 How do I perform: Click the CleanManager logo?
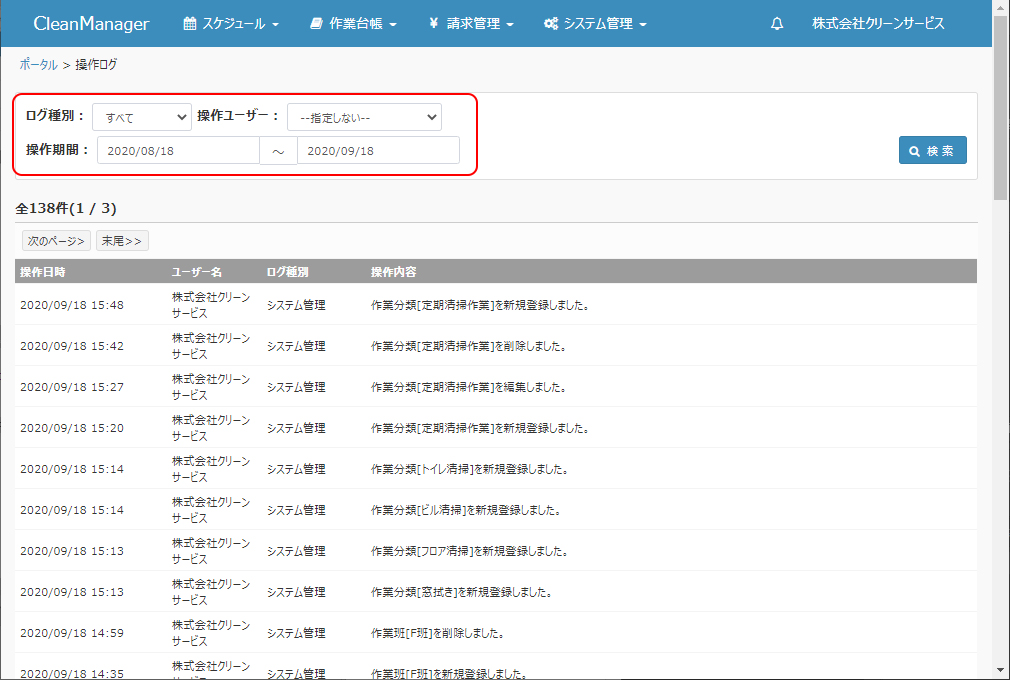click(x=91, y=24)
